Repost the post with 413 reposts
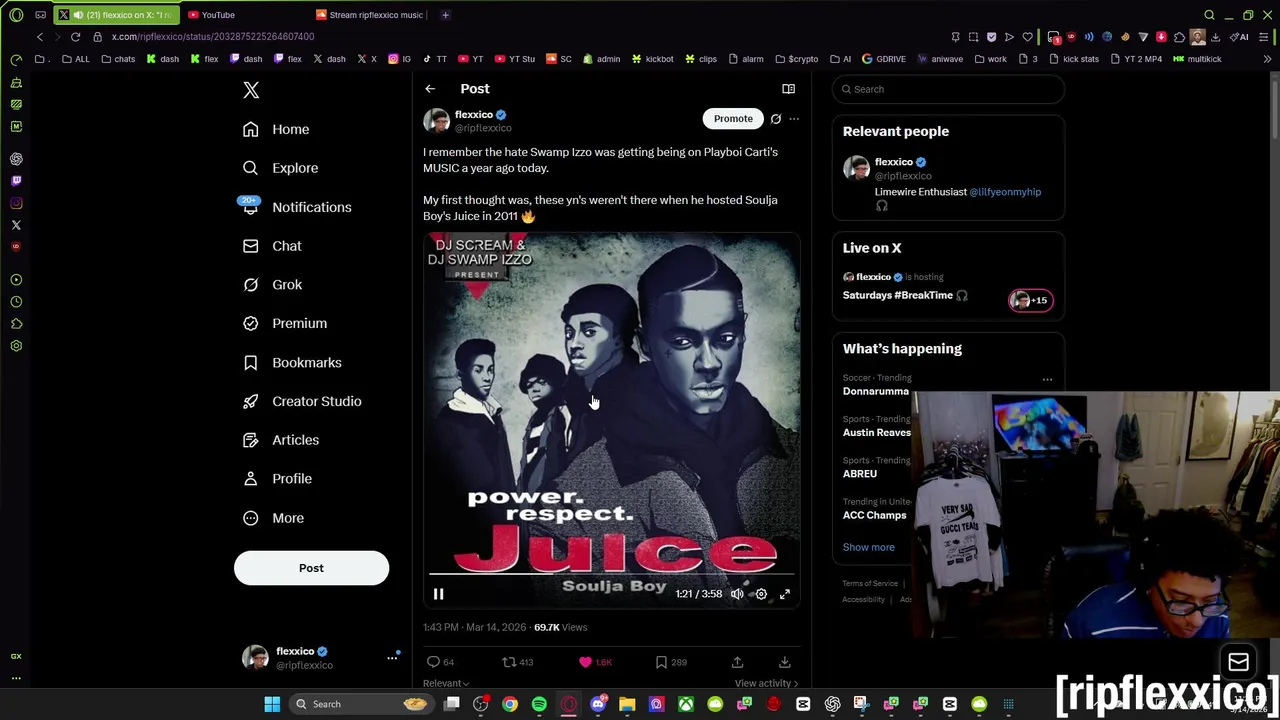The image size is (1280, 720). pos(517,662)
